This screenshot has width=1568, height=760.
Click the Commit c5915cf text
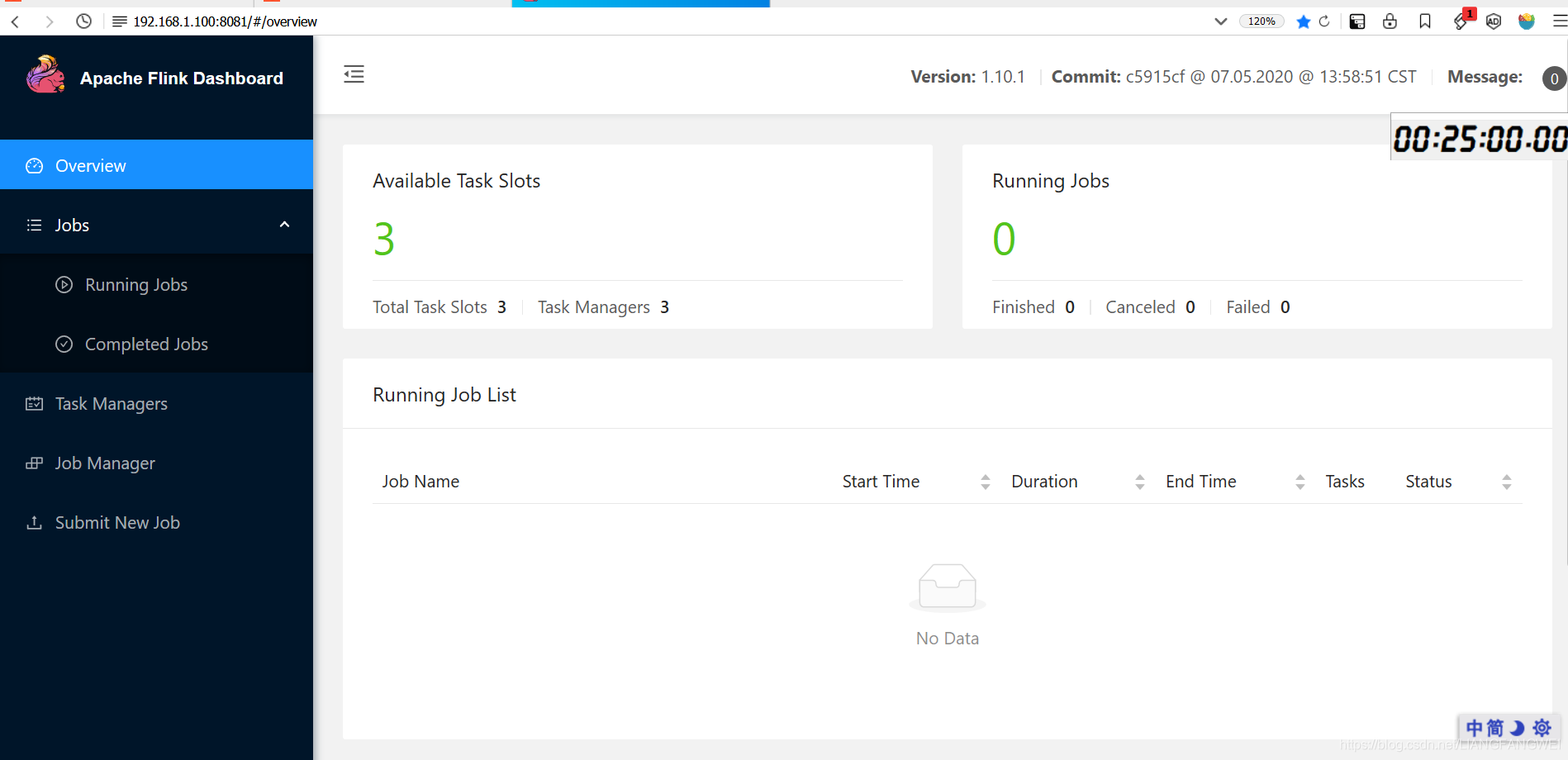point(1233,77)
